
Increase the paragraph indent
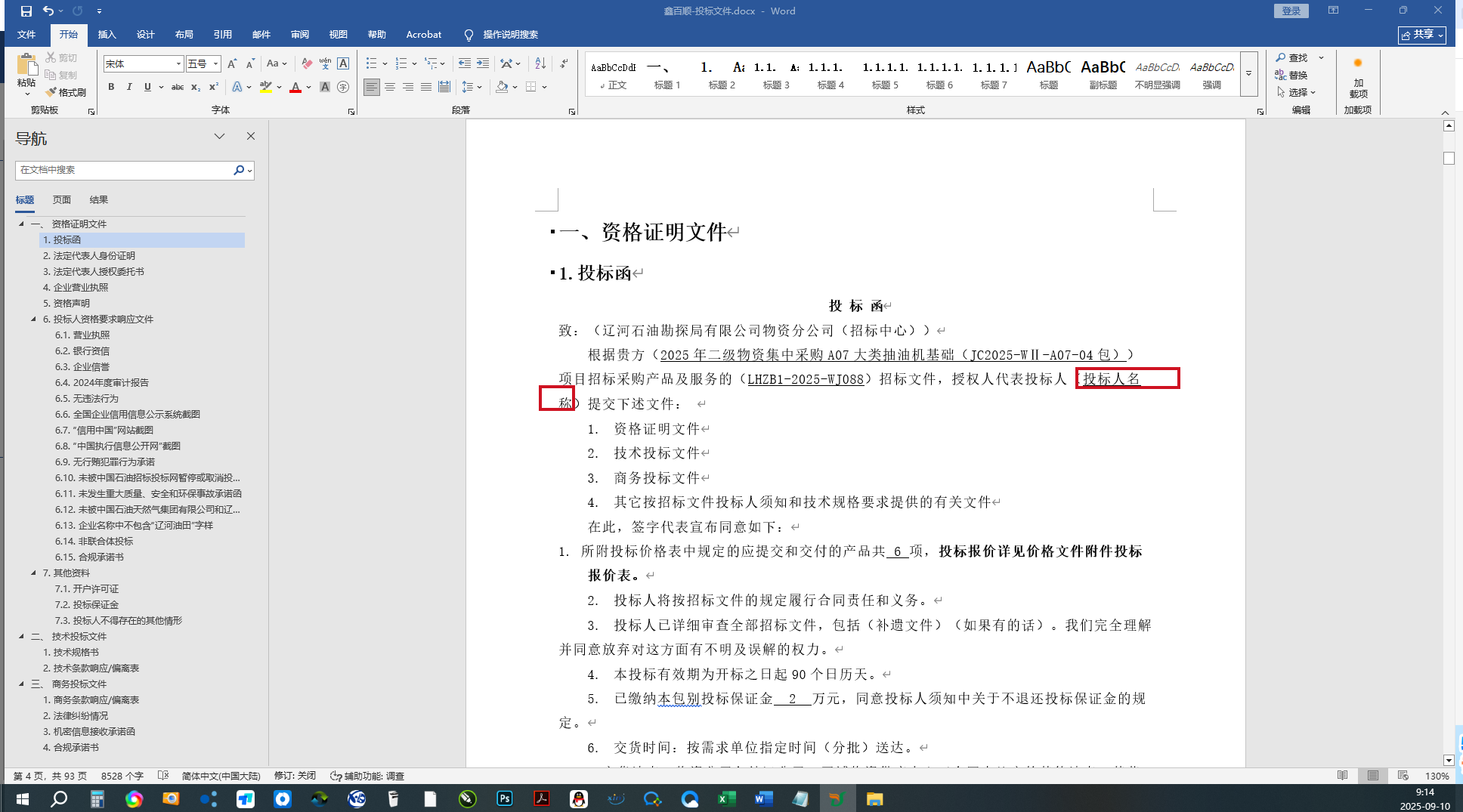coord(483,63)
